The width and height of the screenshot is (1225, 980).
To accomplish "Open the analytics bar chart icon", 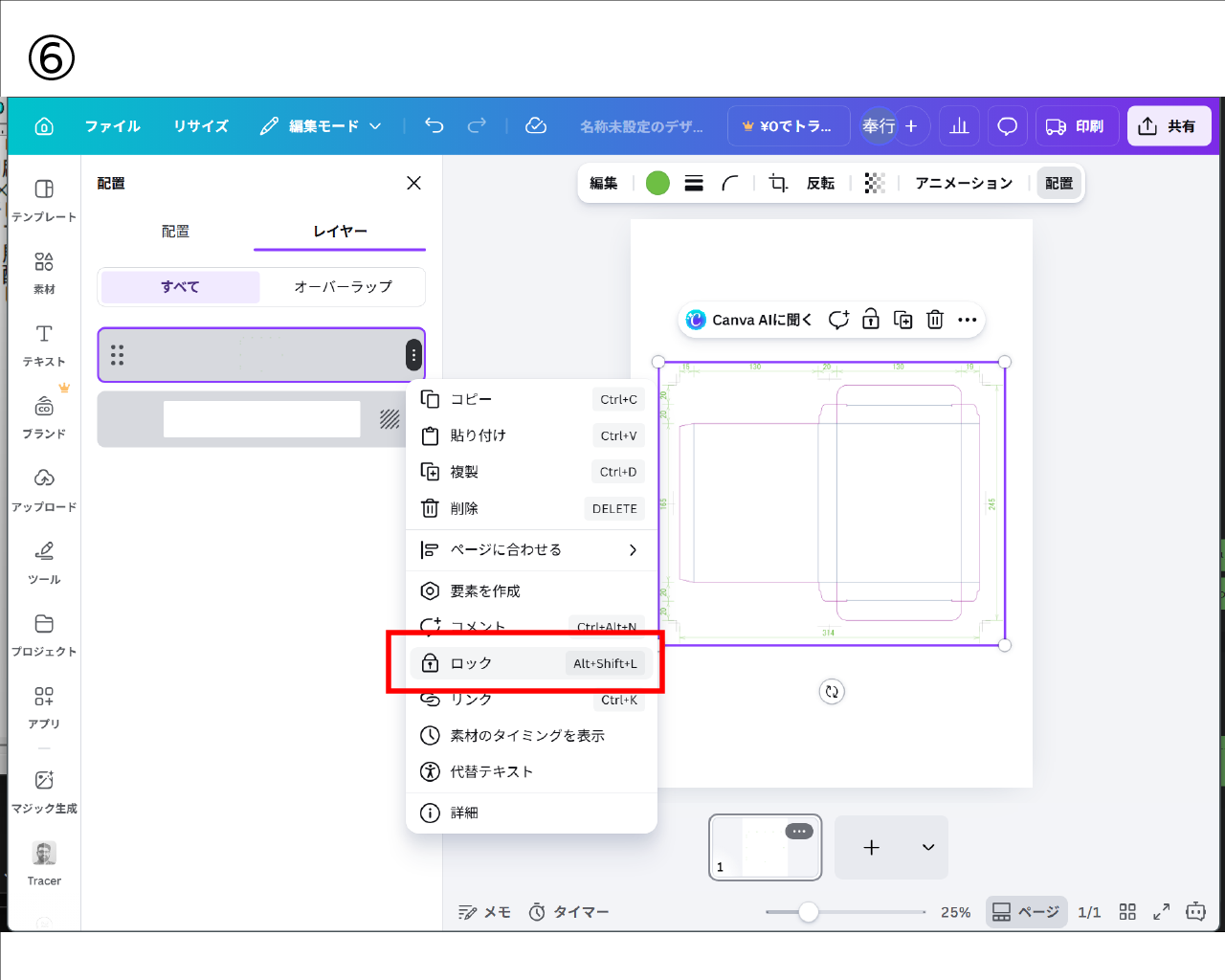I will [x=959, y=125].
